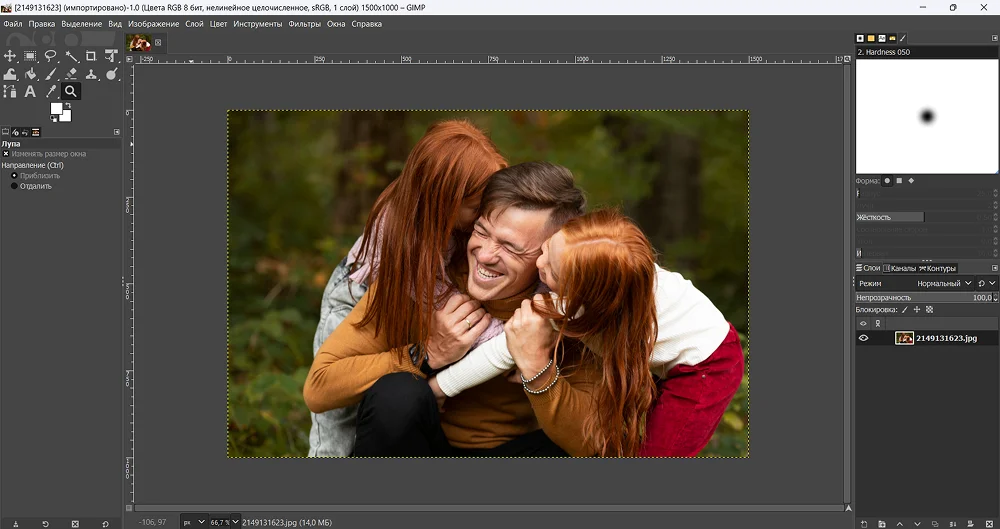Select the Move tool
Screen dimensions: 1000x529
(x=11, y=56)
